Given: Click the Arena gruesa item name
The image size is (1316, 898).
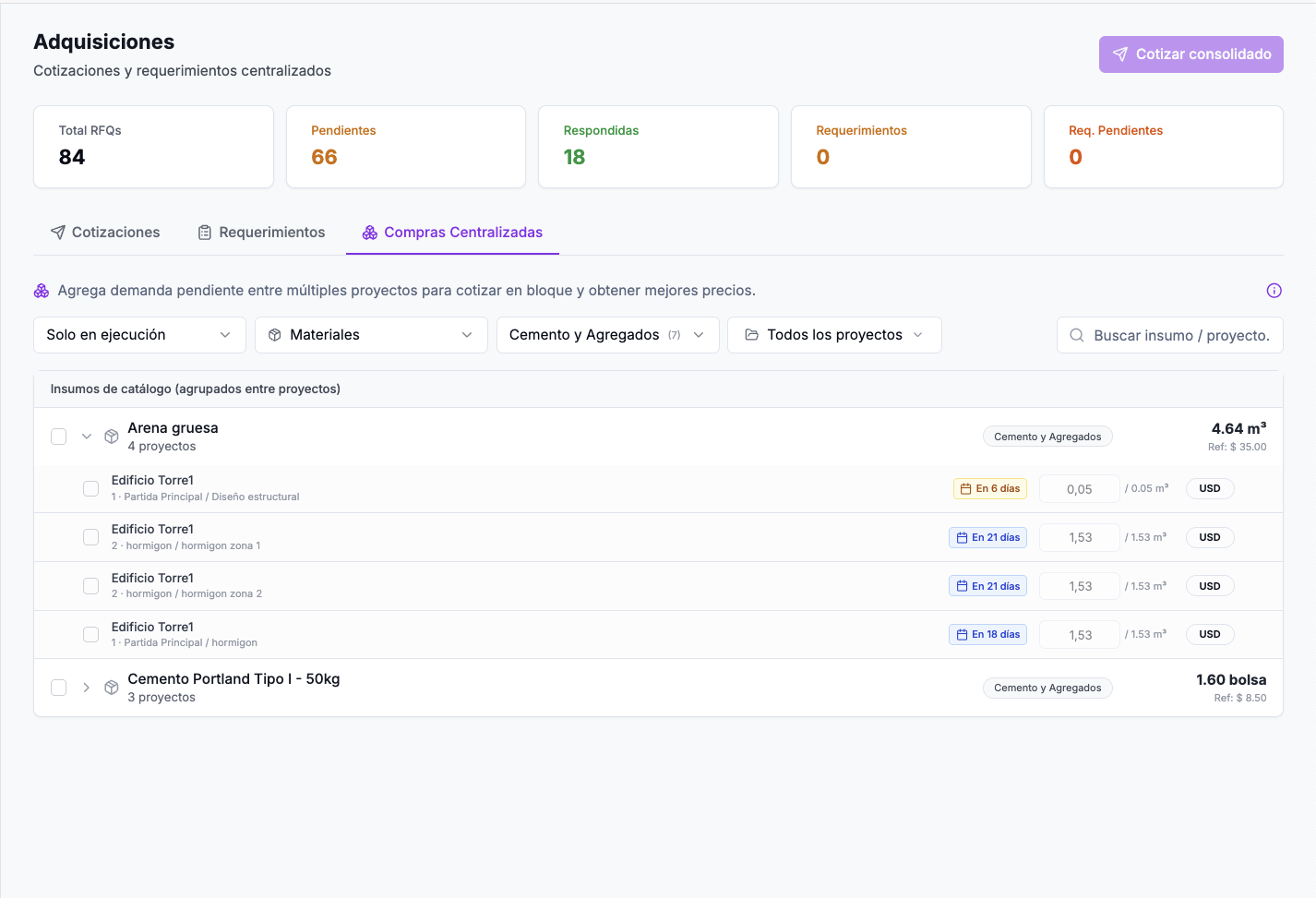Looking at the screenshot, I should pyautogui.click(x=173, y=428).
